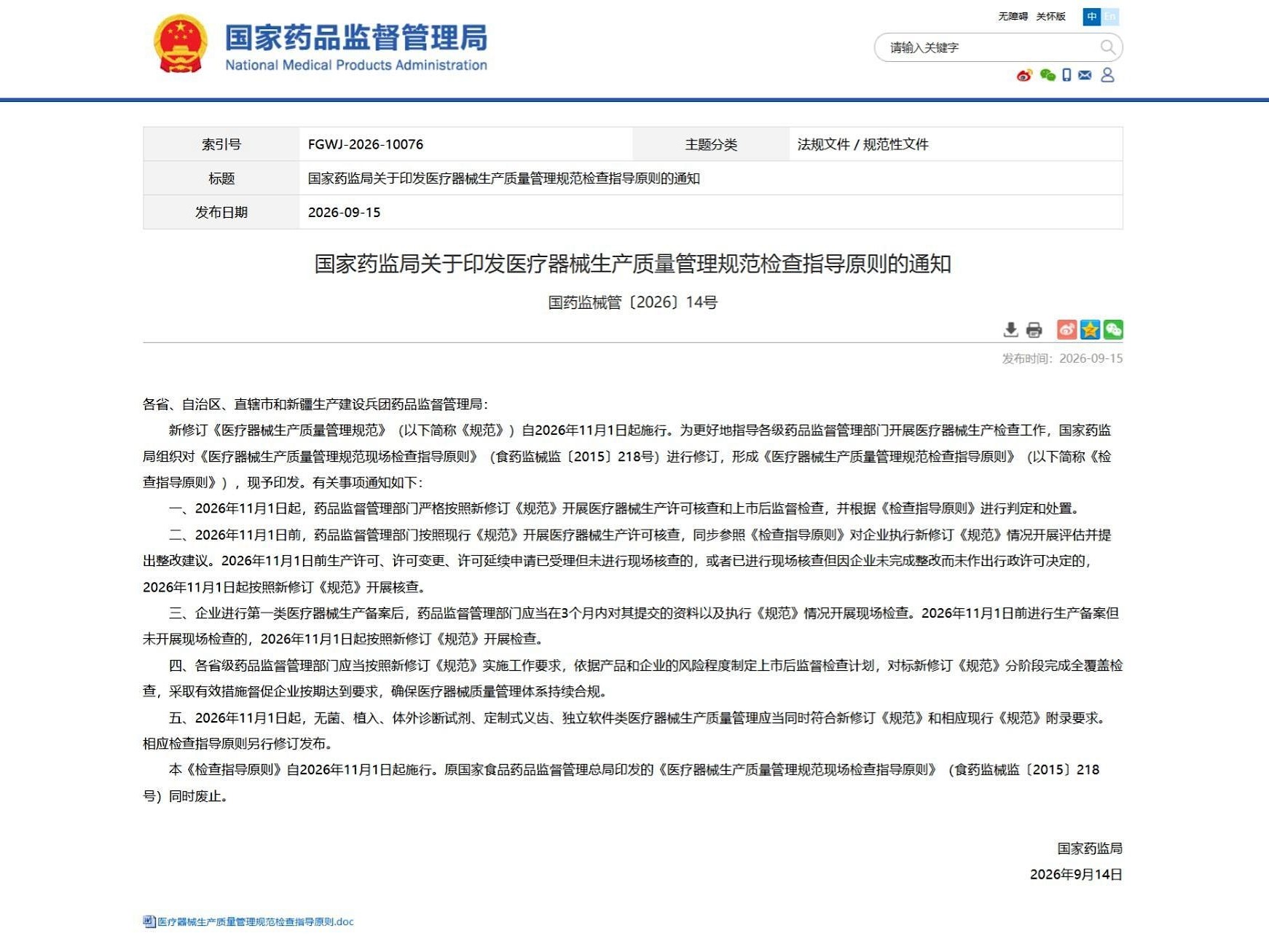Click the signing date 2026年9月14日

[1076, 875]
